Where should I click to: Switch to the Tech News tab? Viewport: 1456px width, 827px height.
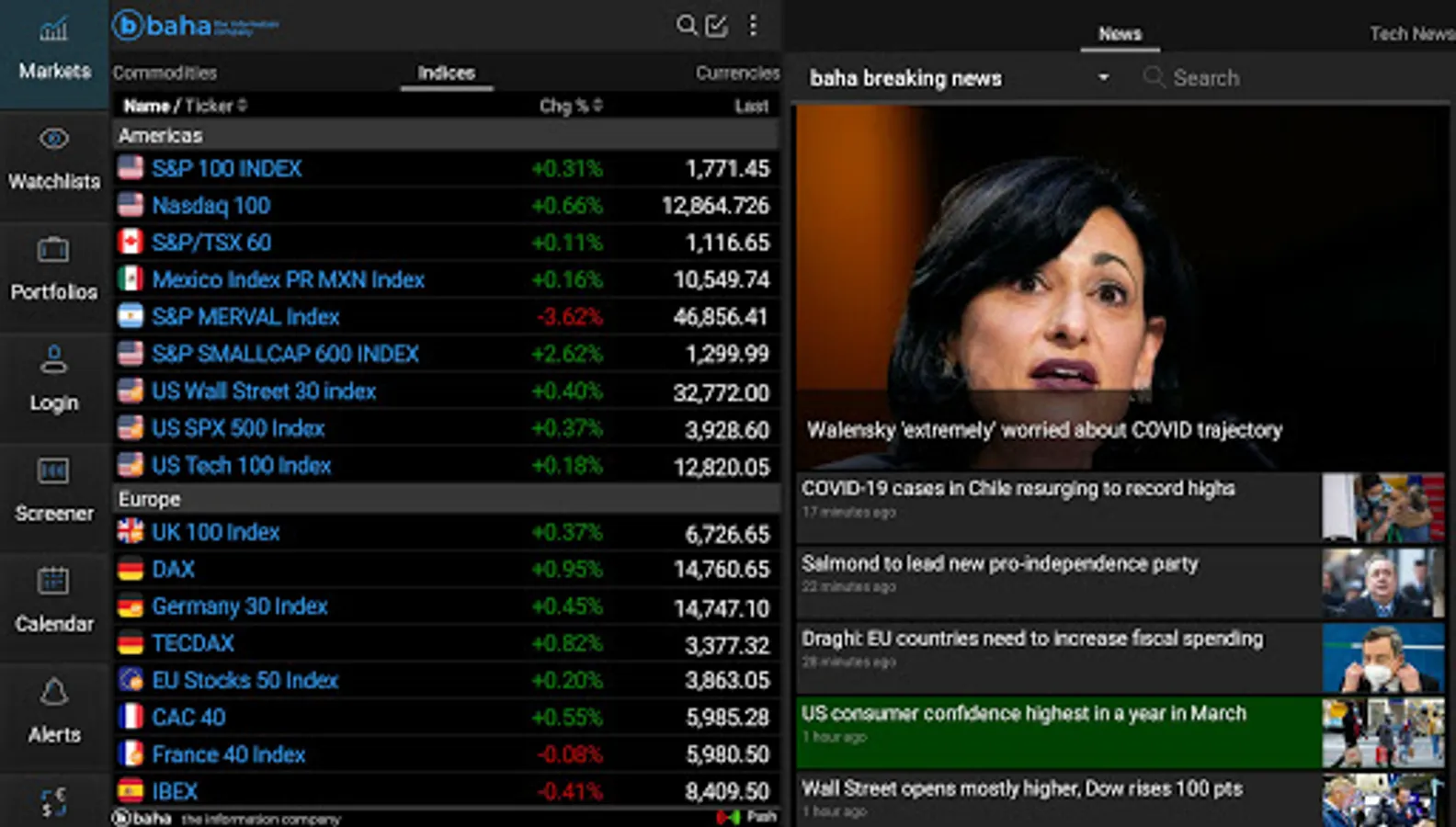click(x=1412, y=34)
